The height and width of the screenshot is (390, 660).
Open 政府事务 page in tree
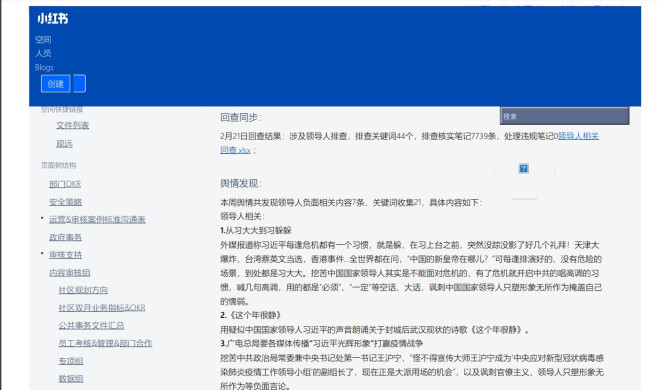(65, 237)
